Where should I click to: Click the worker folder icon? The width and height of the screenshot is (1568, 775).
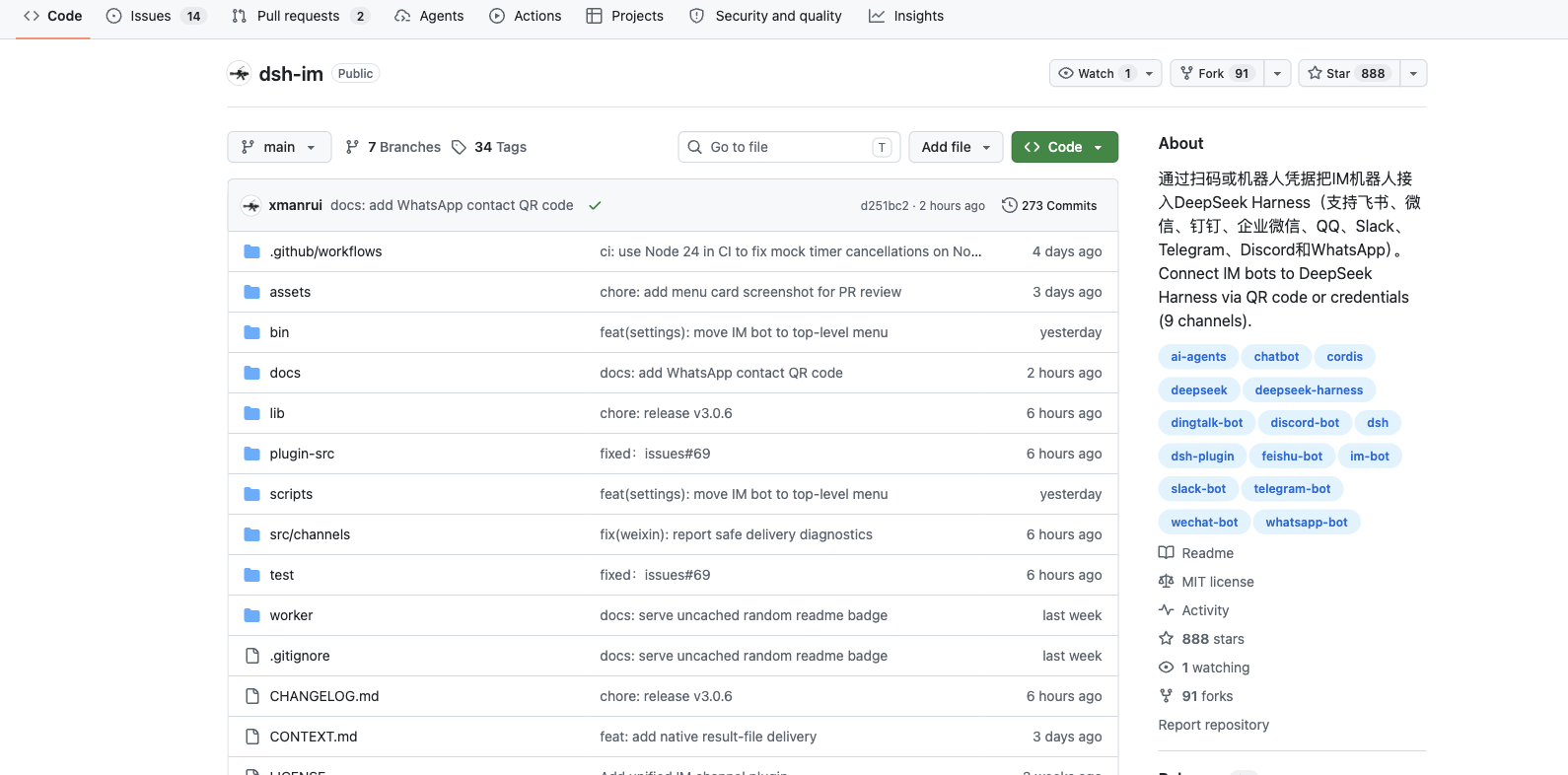pyautogui.click(x=251, y=615)
